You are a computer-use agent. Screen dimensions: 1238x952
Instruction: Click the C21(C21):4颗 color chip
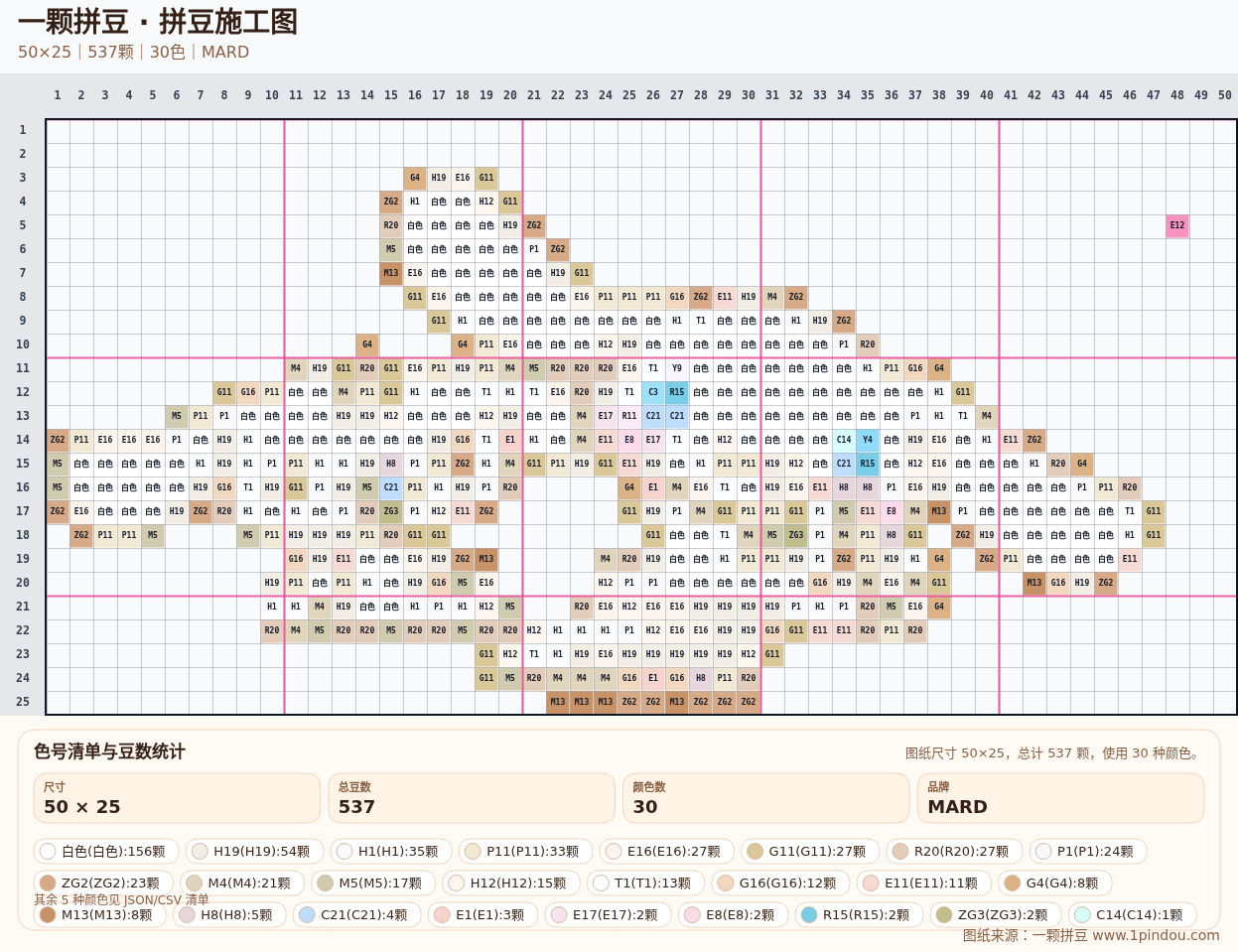tap(356, 915)
